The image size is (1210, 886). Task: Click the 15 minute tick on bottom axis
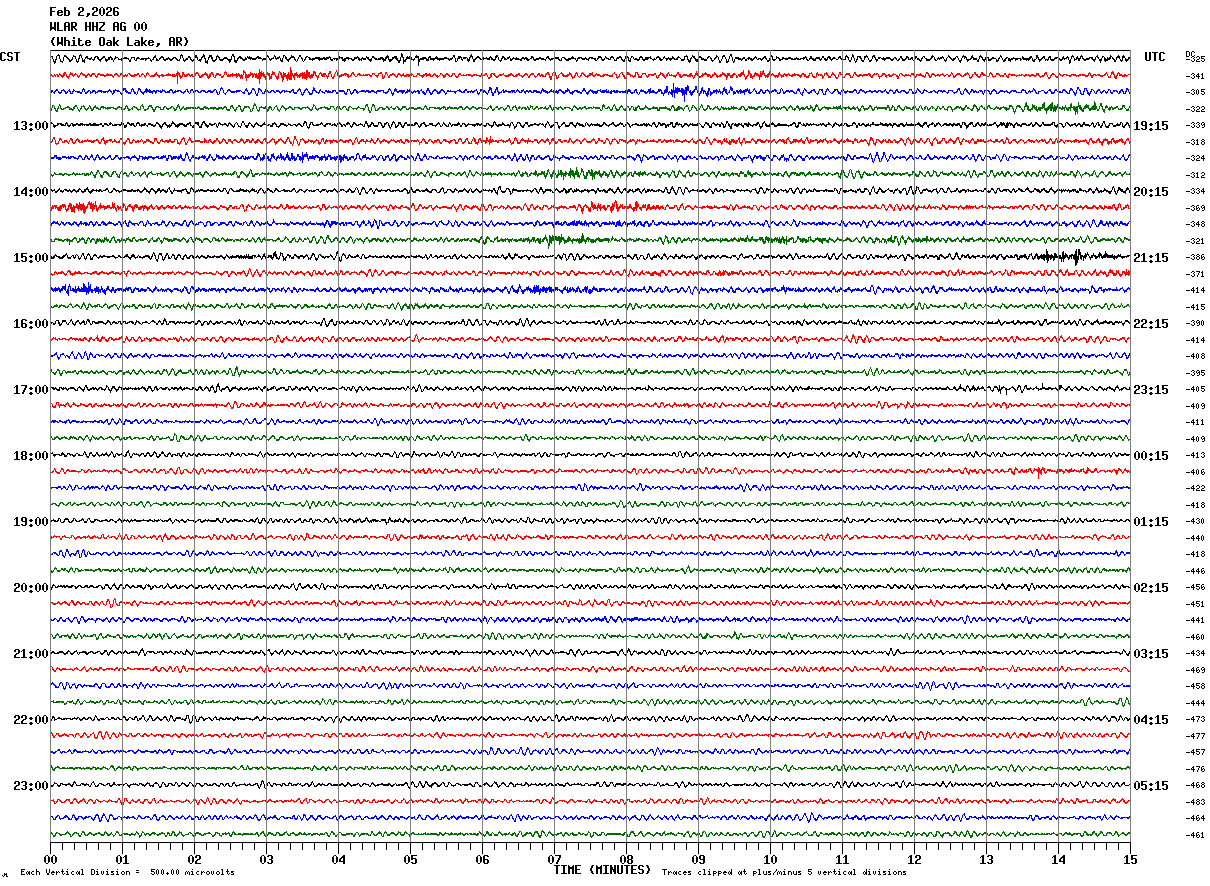coord(1129,860)
